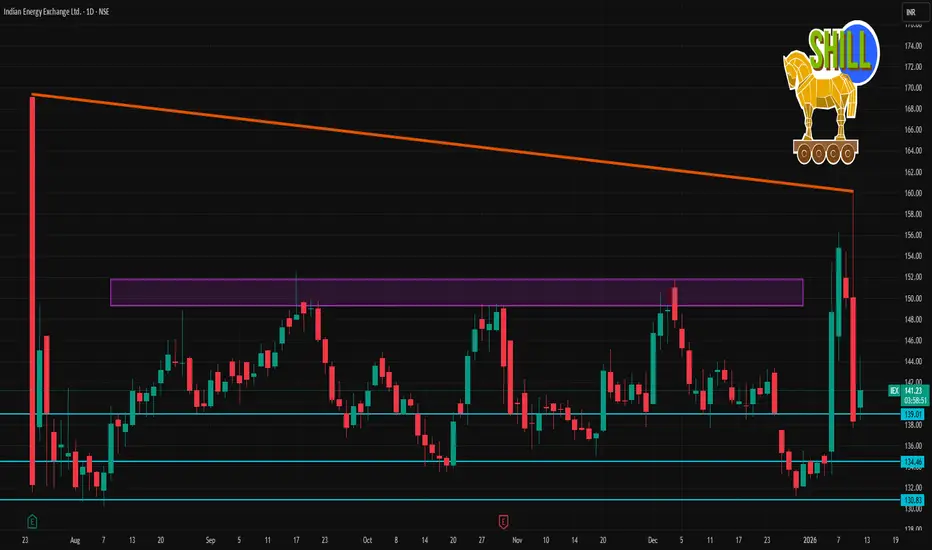Select the 130.83 horizontal line price label

tap(913, 500)
